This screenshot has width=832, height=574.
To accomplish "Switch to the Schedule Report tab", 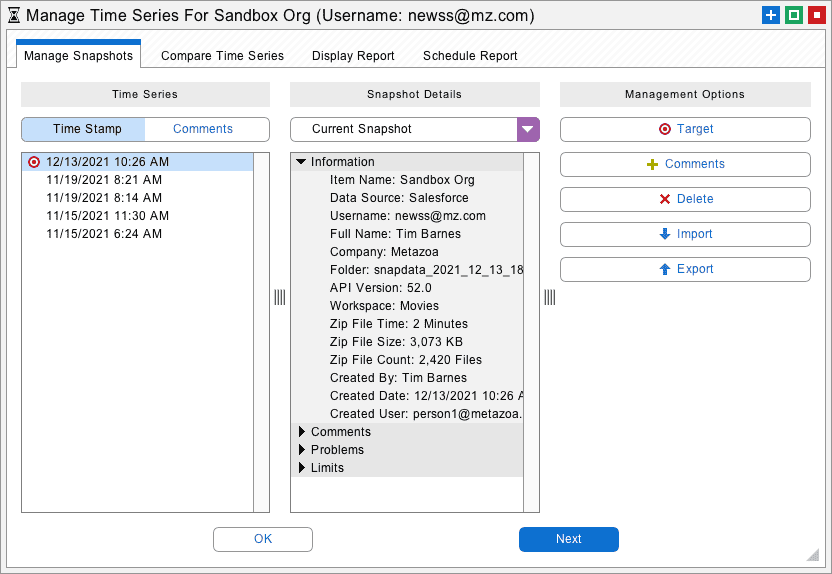I will point(470,56).
